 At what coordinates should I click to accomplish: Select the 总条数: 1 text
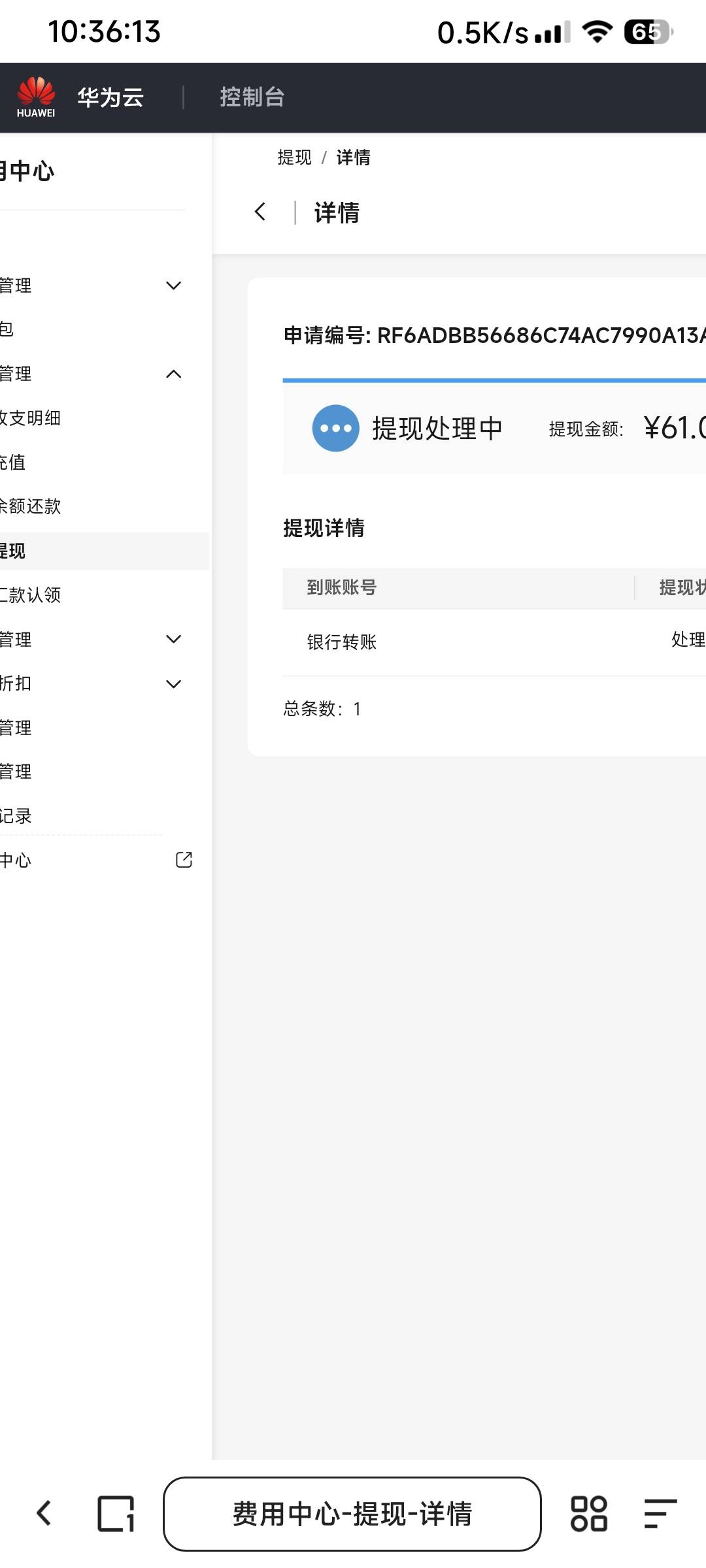point(322,709)
